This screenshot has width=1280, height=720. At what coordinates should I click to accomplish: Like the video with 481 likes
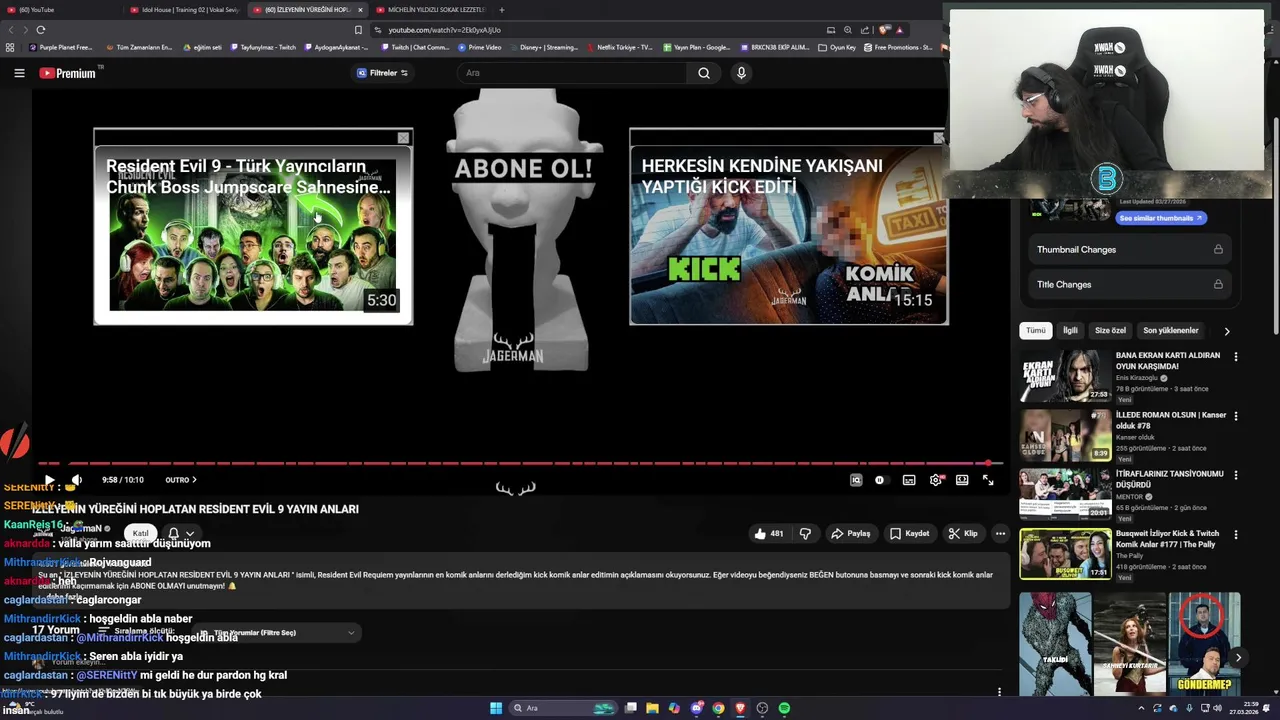coord(769,534)
